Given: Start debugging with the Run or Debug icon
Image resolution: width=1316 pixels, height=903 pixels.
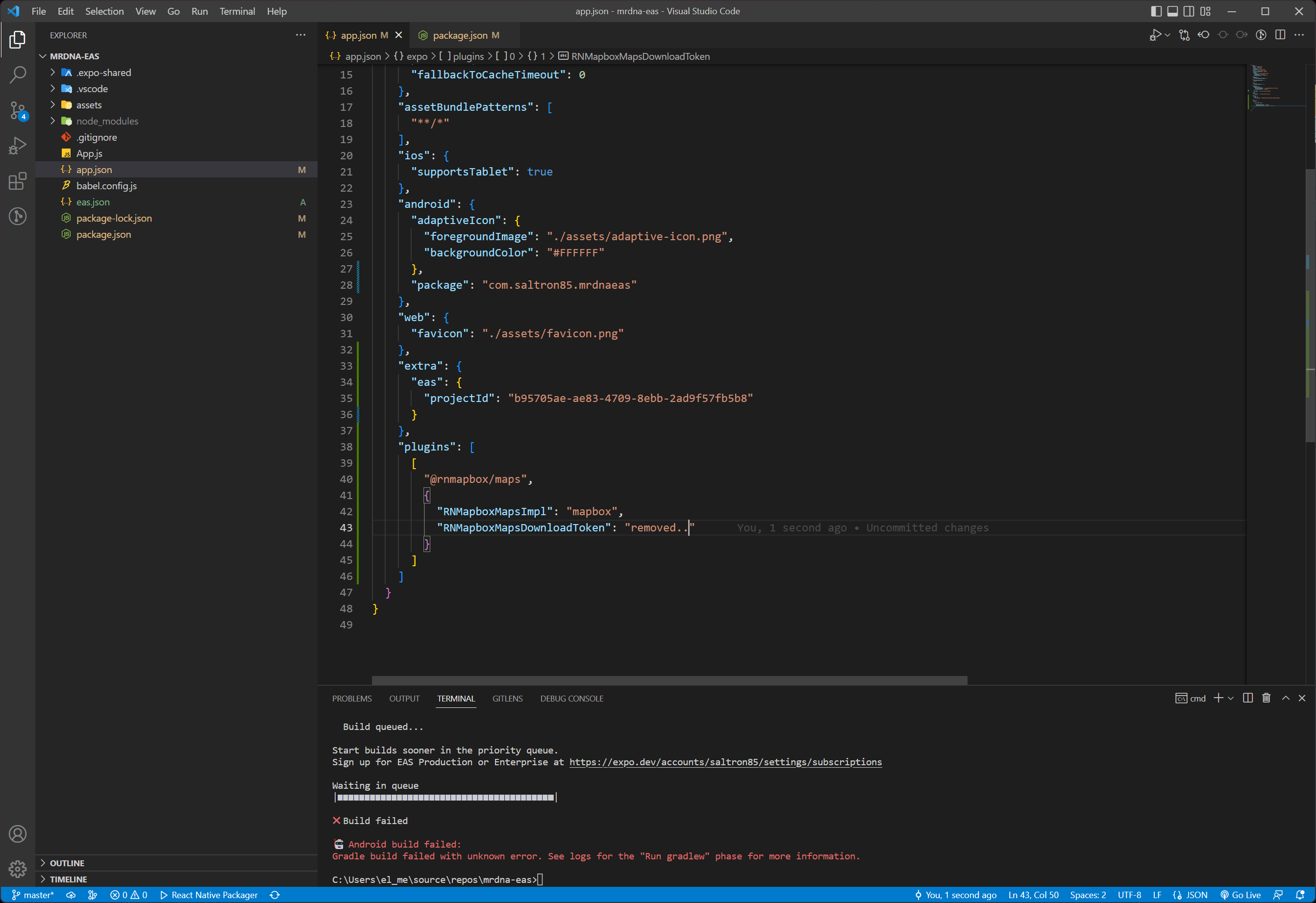Looking at the screenshot, I should [x=1156, y=34].
